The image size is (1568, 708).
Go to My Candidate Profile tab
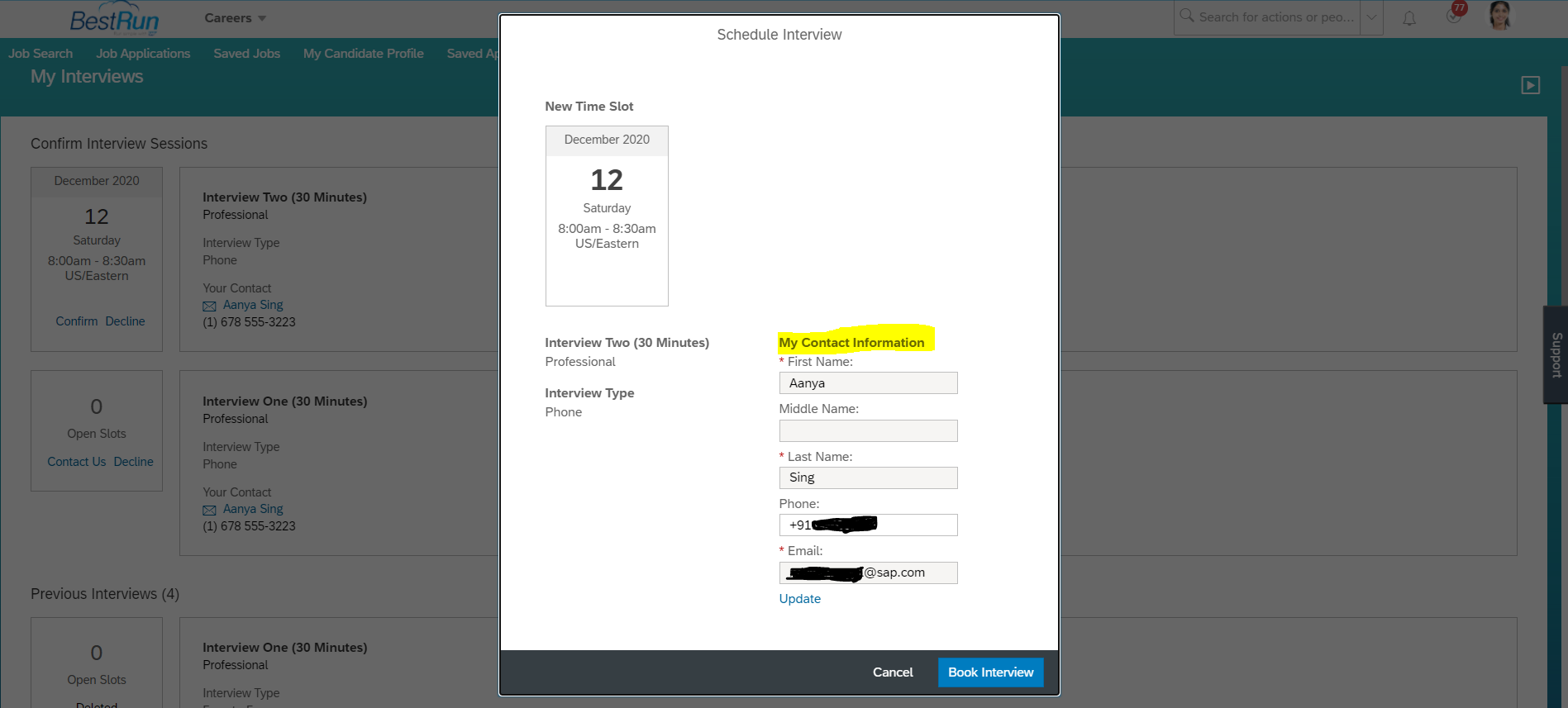(364, 54)
